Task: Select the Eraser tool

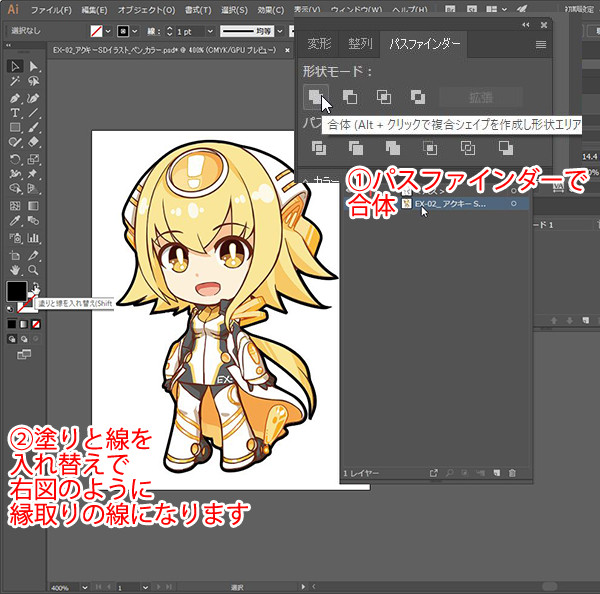Action: point(33,142)
